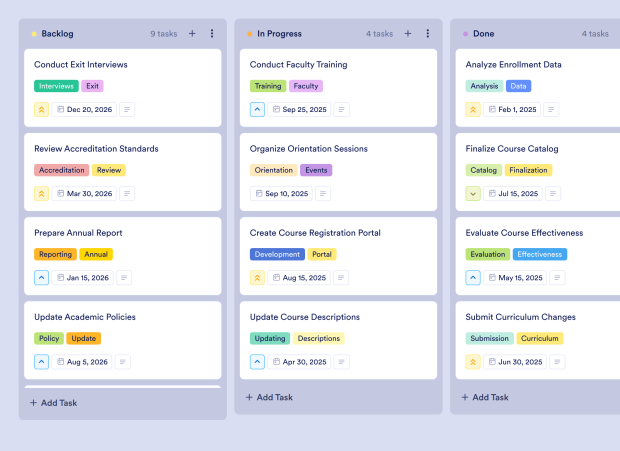Open priority selector on Finalize Course Catalog card
Screen dimensions: 620x451
pos(474,194)
